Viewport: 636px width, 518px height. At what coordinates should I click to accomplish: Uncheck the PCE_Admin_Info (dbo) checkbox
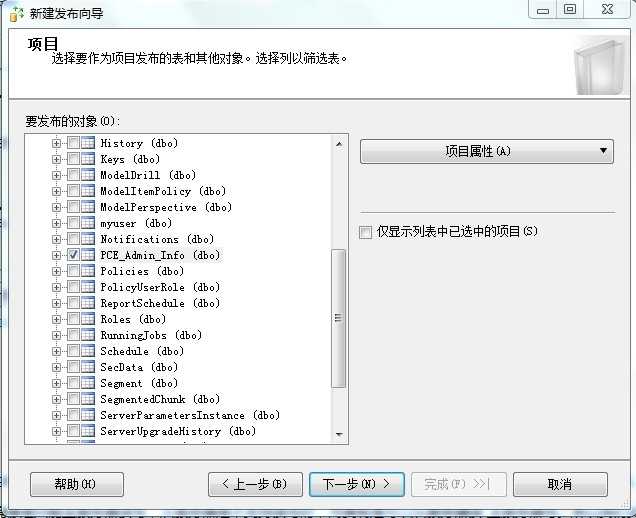pos(73,255)
